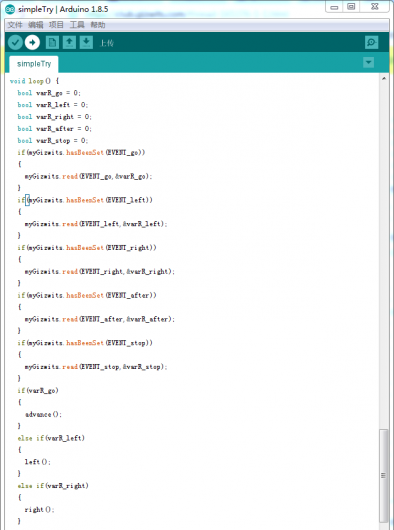This screenshot has width=394, height=530.
Task: Open a sketch with the Open icon
Action: (69, 42)
